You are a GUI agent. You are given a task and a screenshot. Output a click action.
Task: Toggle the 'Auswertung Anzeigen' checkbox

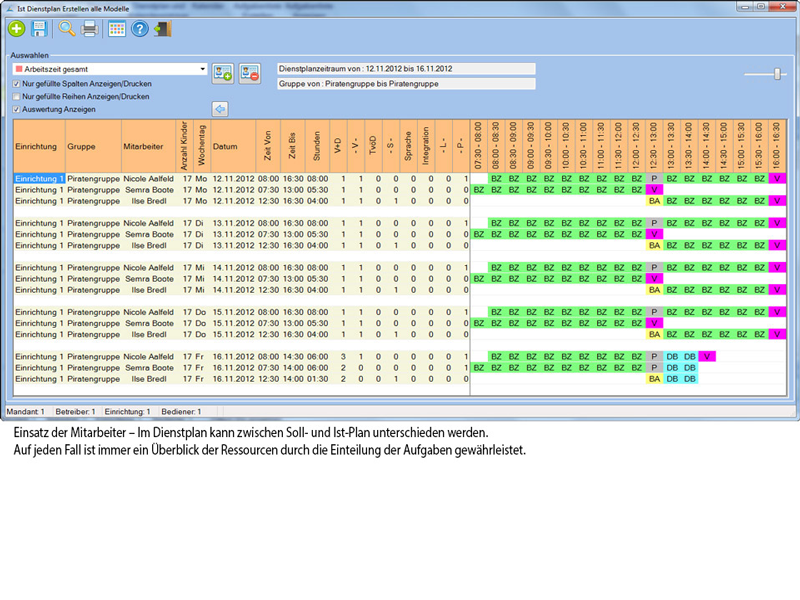17,109
